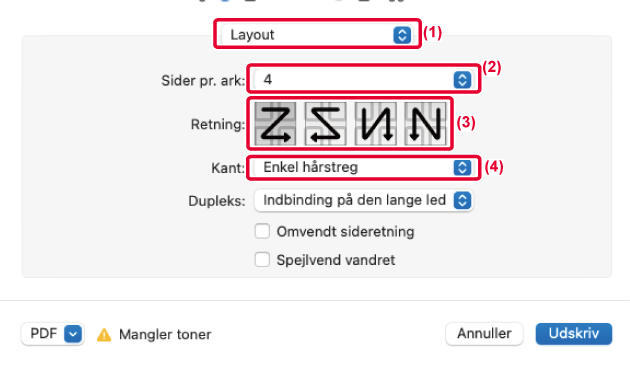Open the Dupleks binding dropdown

[x=364, y=200]
